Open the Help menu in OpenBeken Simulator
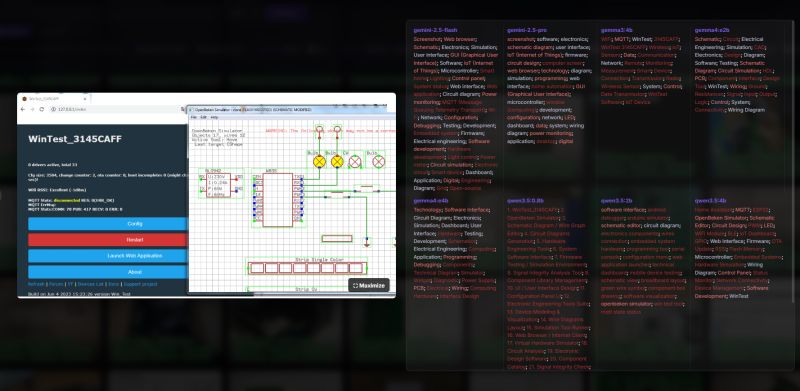 pyautogui.click(x=214, y=117)
